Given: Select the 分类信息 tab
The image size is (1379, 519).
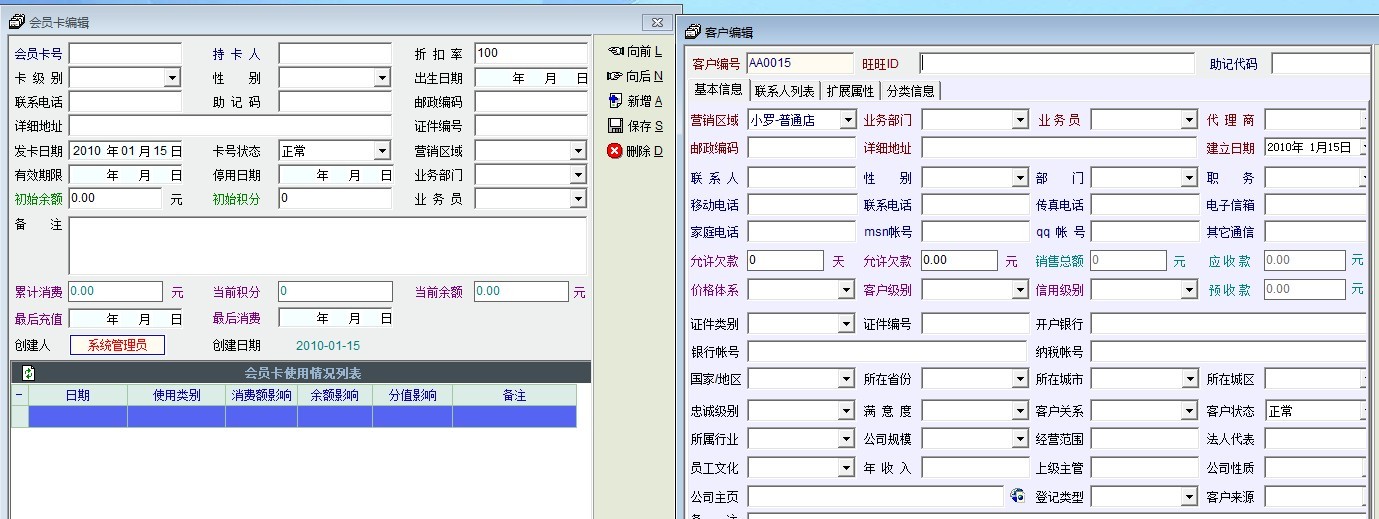Looking at the screenshot, I should pyautogui.click(x=910, y=91).
